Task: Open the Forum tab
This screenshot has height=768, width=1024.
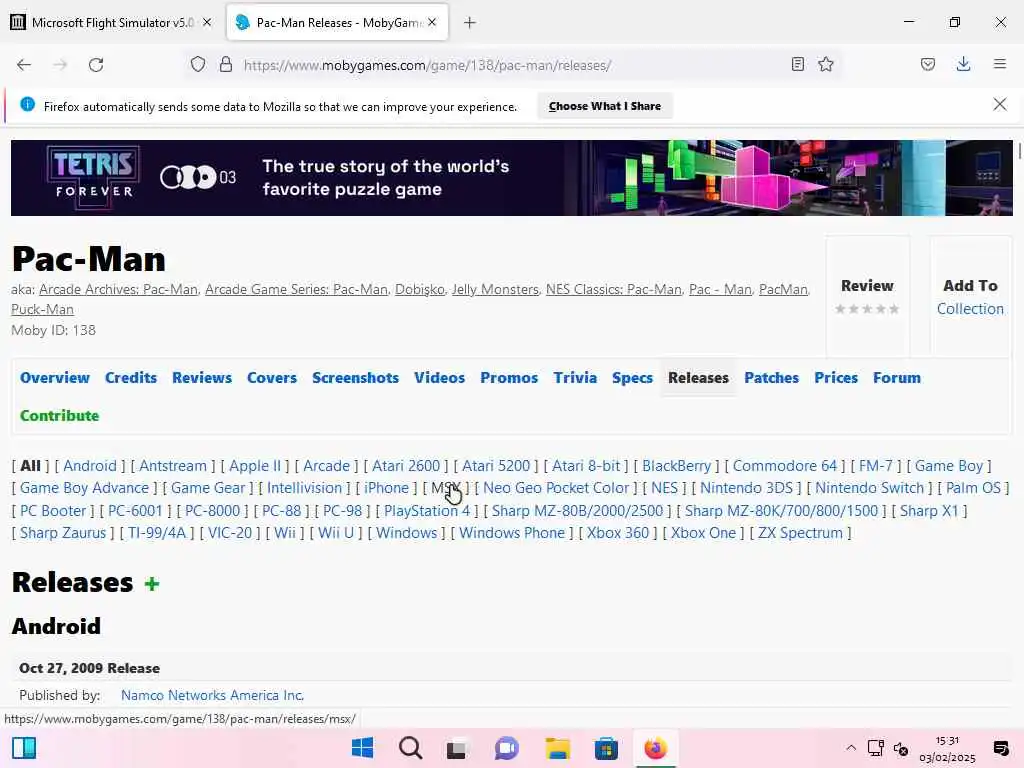Action: coord(897,377)
